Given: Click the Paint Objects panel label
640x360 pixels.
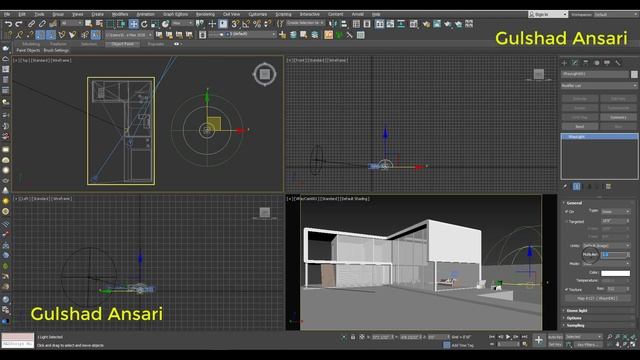Looking at the screenshot, I should [28, 51].
